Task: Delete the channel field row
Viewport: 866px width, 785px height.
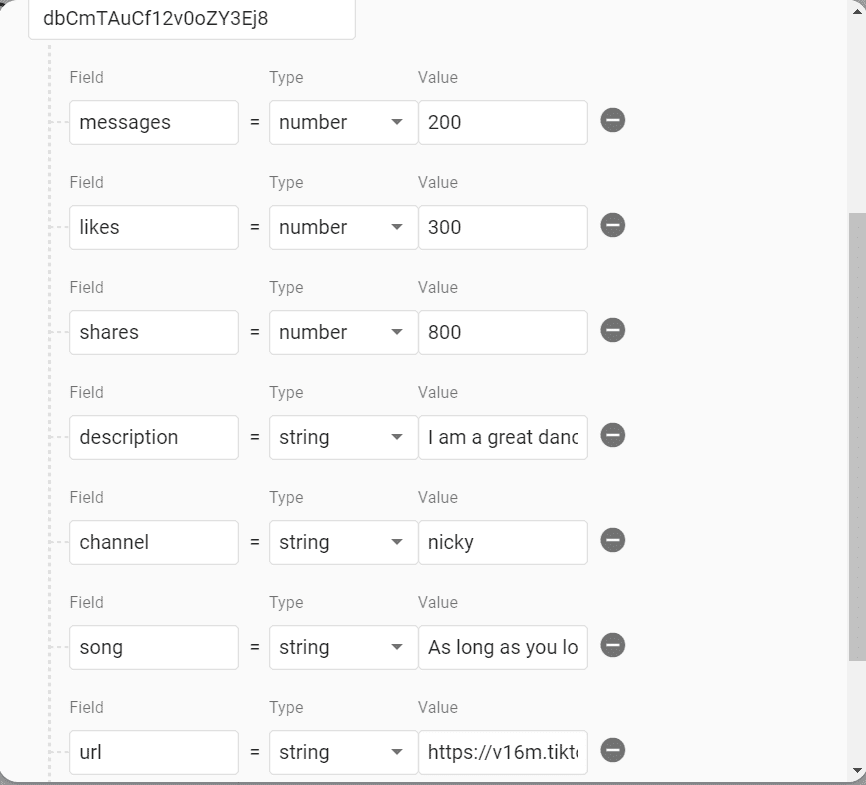Action: point(613,541)
